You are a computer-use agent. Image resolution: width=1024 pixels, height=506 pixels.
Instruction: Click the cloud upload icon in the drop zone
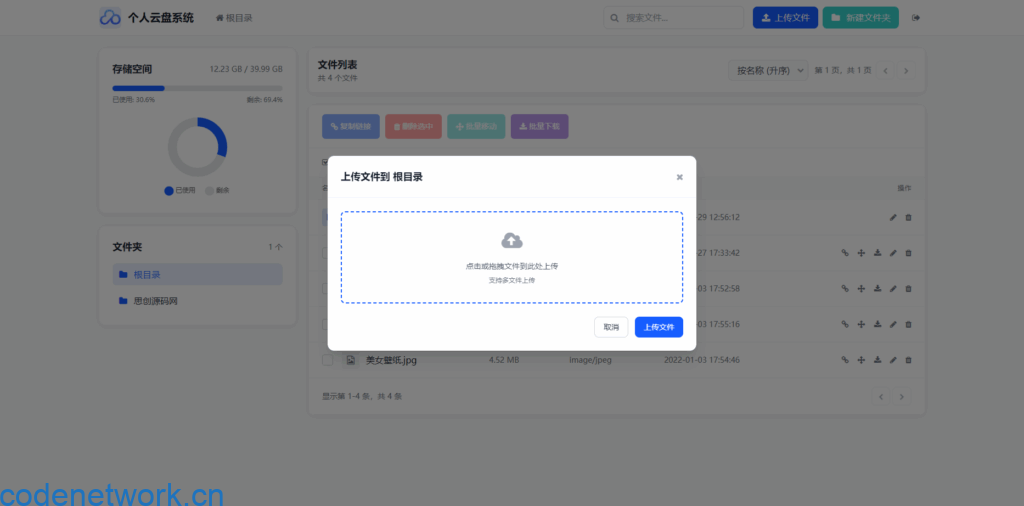pyautogui.click(x=511, y=240)
